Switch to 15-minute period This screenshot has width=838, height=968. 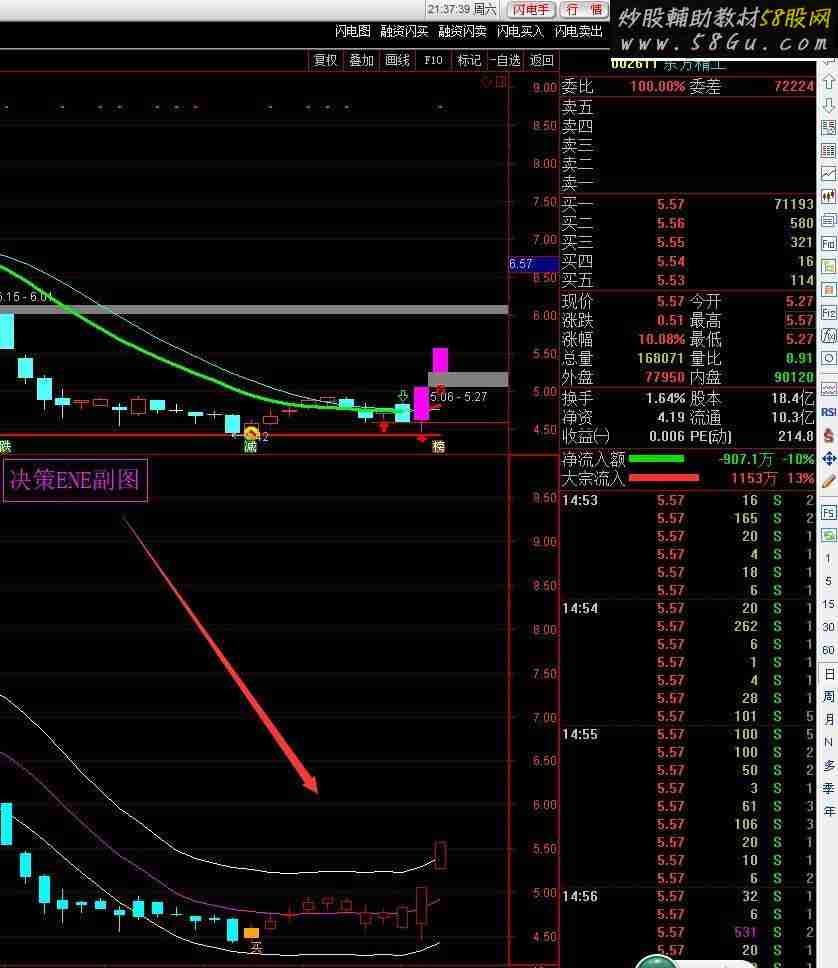click(828, 604)
